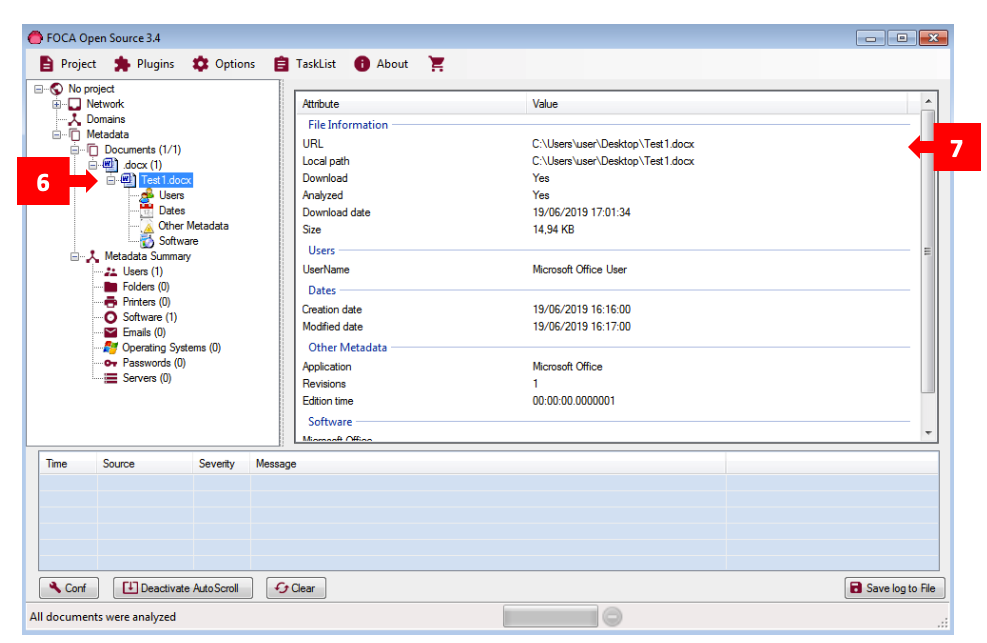Click the Other Metadata group header
The width and height of the screenshot is (987, 643).
click(x=347, y=347)
